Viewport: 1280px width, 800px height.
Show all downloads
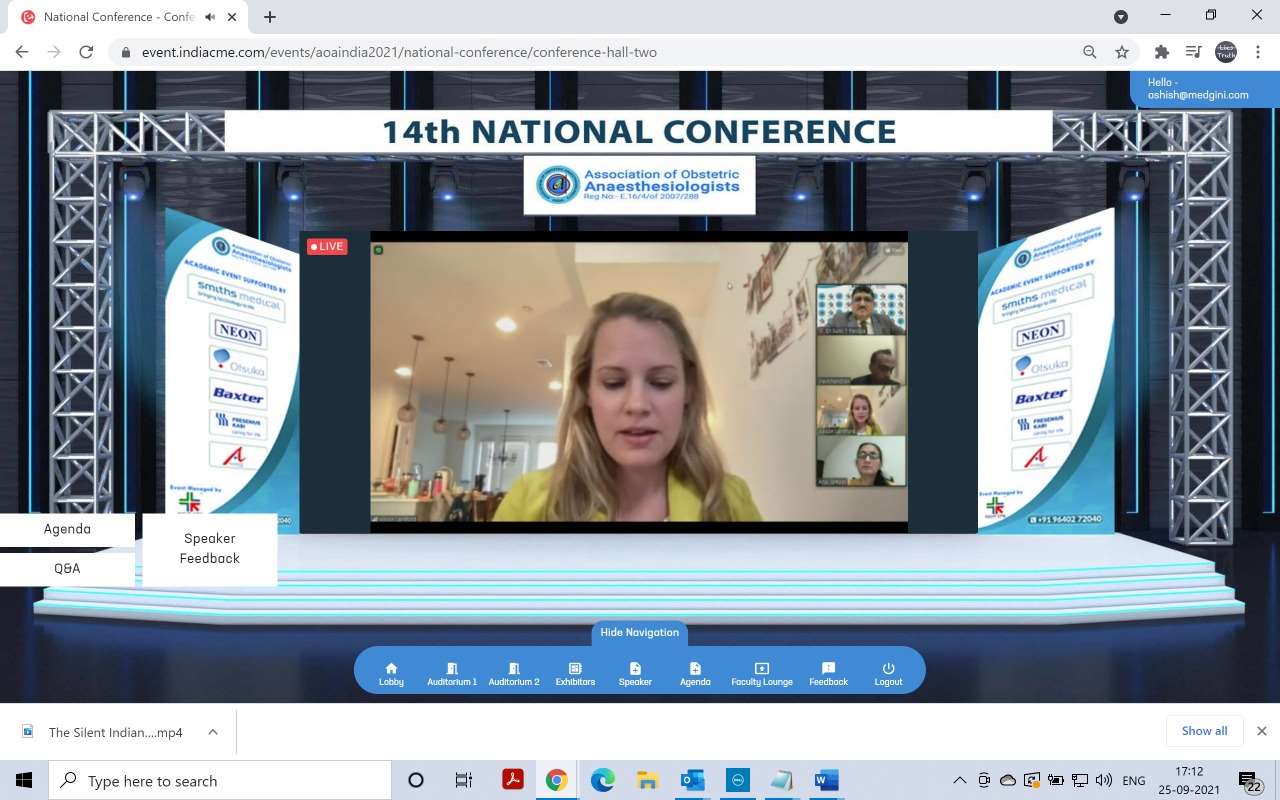(x=1204, y=731)
